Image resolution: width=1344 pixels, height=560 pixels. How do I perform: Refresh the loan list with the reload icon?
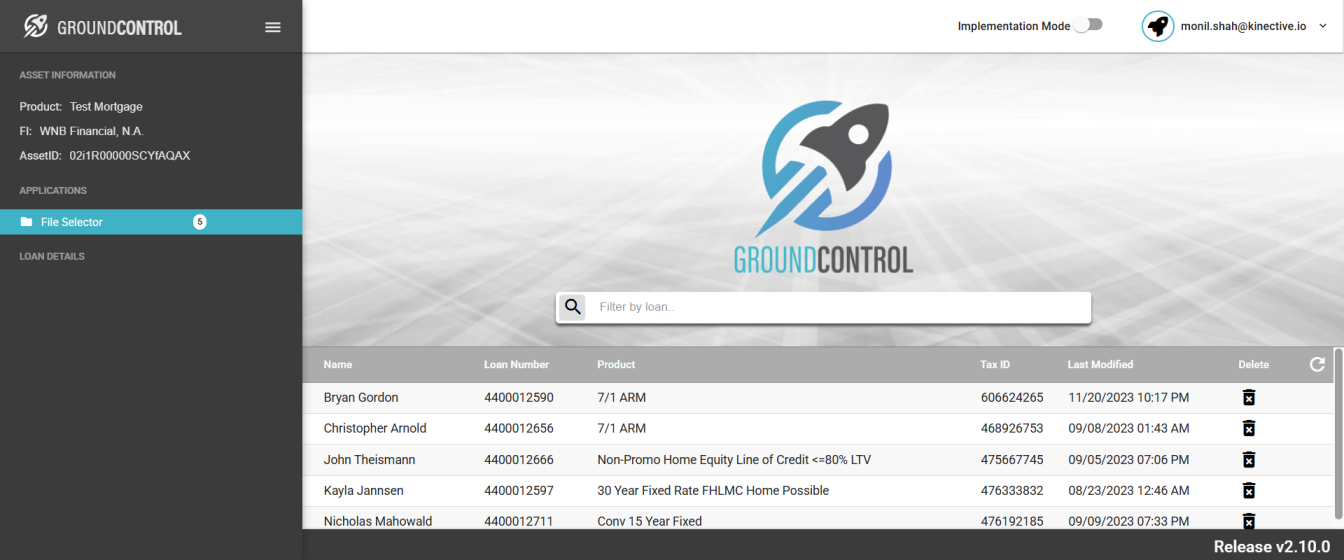click(x=1317, y=364)
